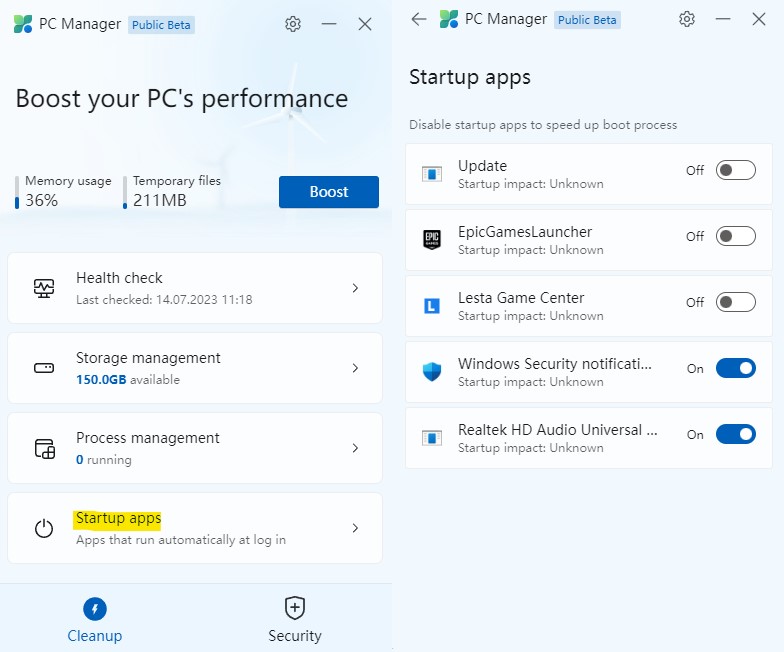Click 'Apps that run automatically at log in'
This screenshot has width=784, height=652.
[x=181, y=540]
